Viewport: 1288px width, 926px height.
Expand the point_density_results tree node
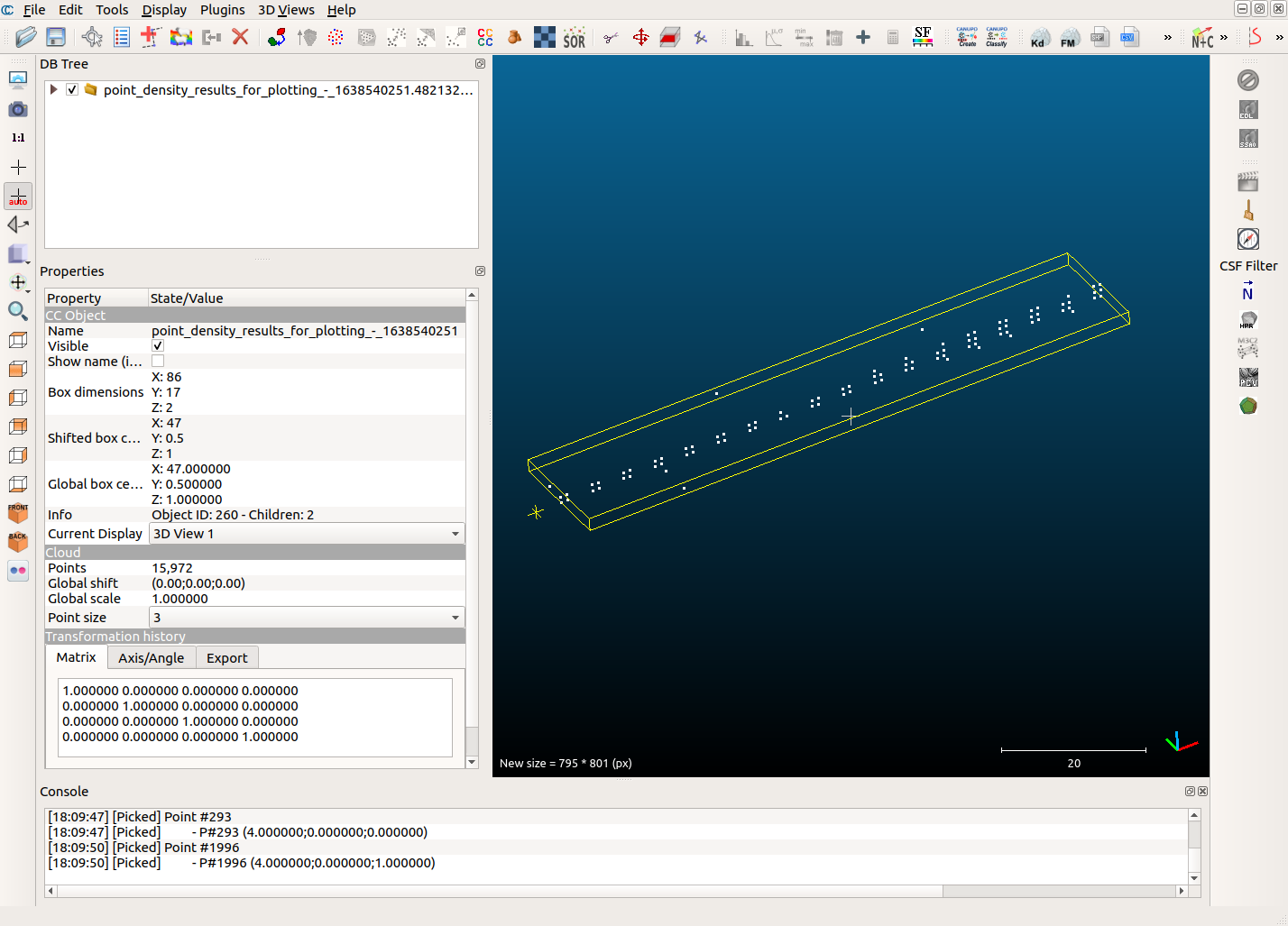coord(53,89)
